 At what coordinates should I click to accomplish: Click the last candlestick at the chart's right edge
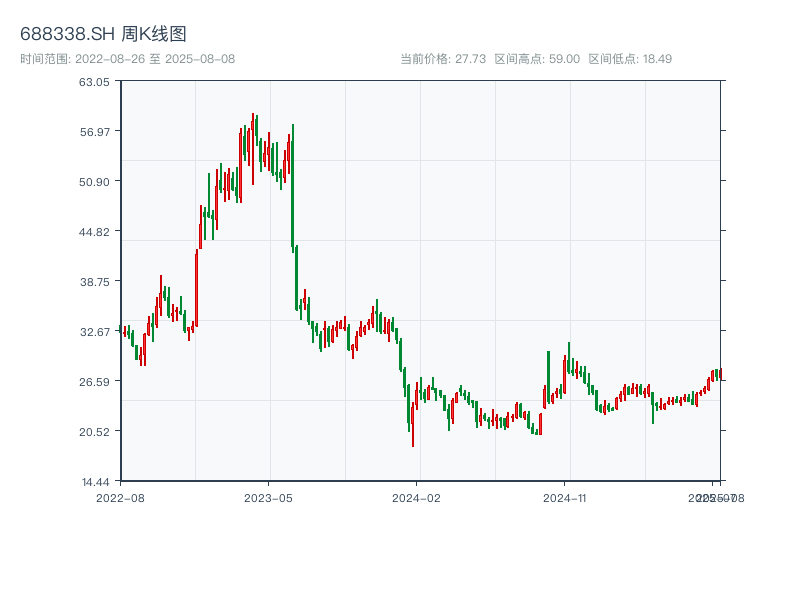point(719,374)
